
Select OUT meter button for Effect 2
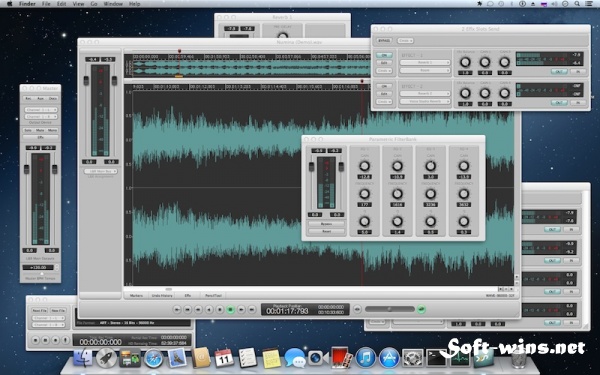tap(559, 103)
